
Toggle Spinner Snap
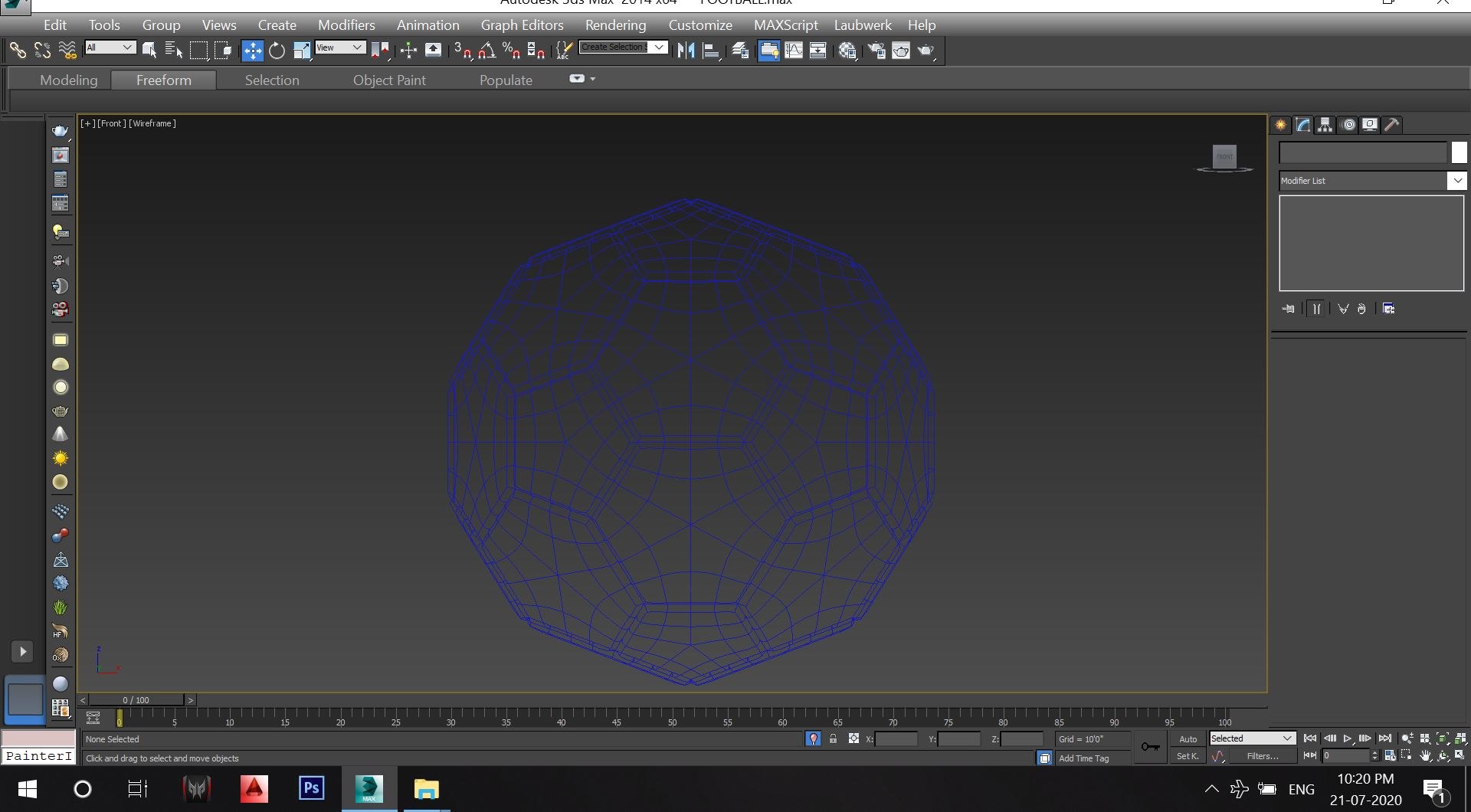point(536,51)
